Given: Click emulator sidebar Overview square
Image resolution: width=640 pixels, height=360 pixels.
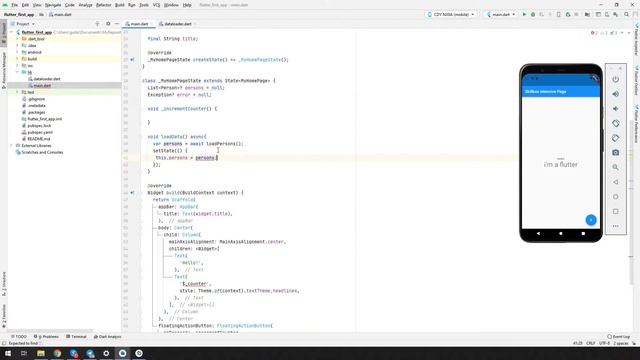Looking at the screenshot, I should (x=616, y=211).
